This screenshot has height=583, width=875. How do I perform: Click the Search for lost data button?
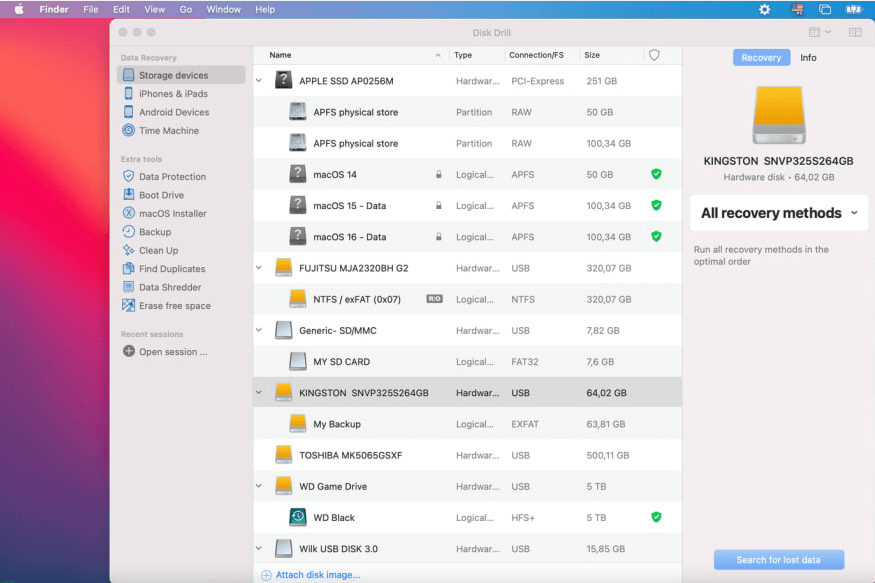click(778, 560)
